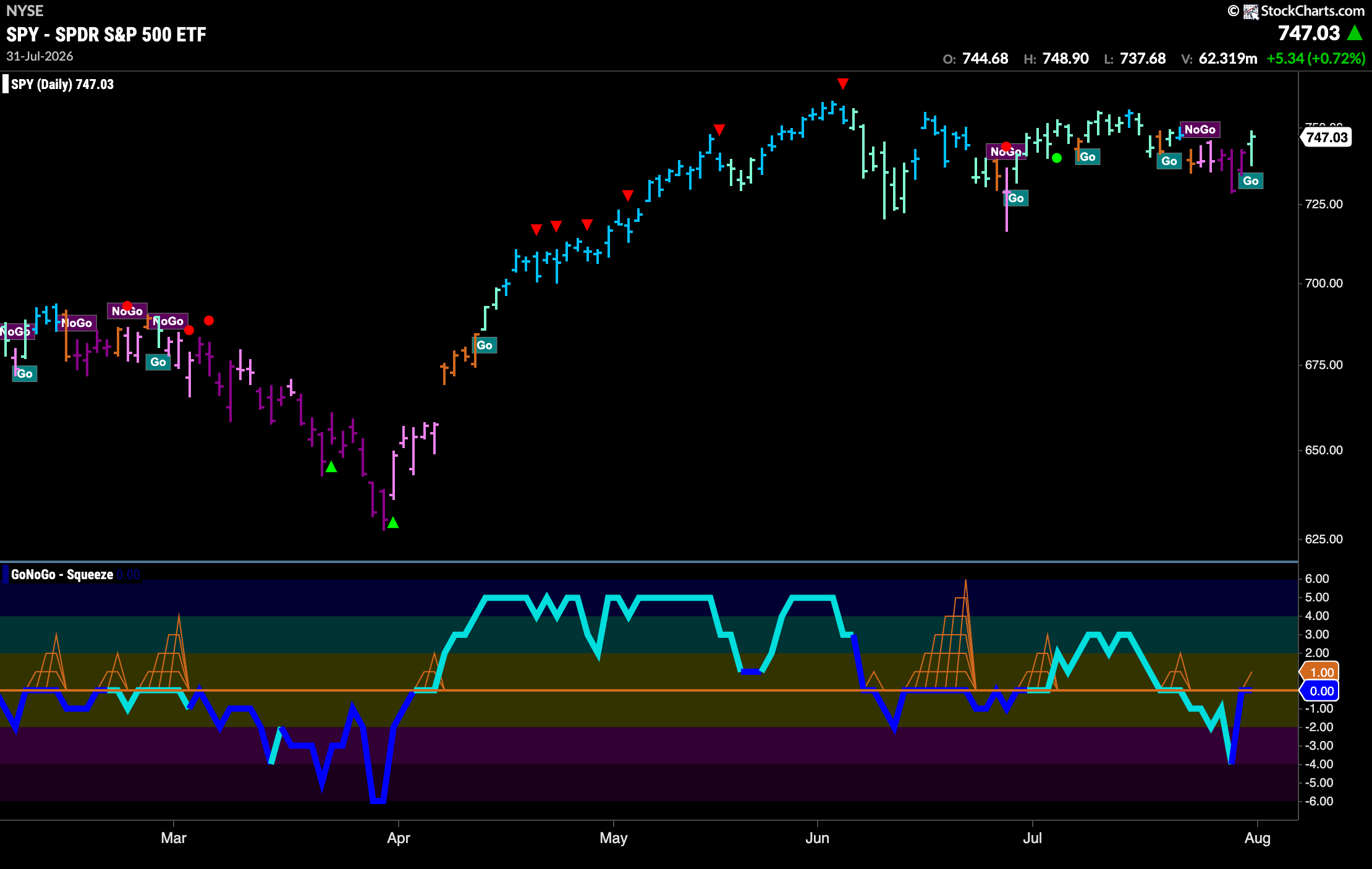Click the 31-Jul-2026 date label
The image size is (1372, 869).
coord(40,56)
